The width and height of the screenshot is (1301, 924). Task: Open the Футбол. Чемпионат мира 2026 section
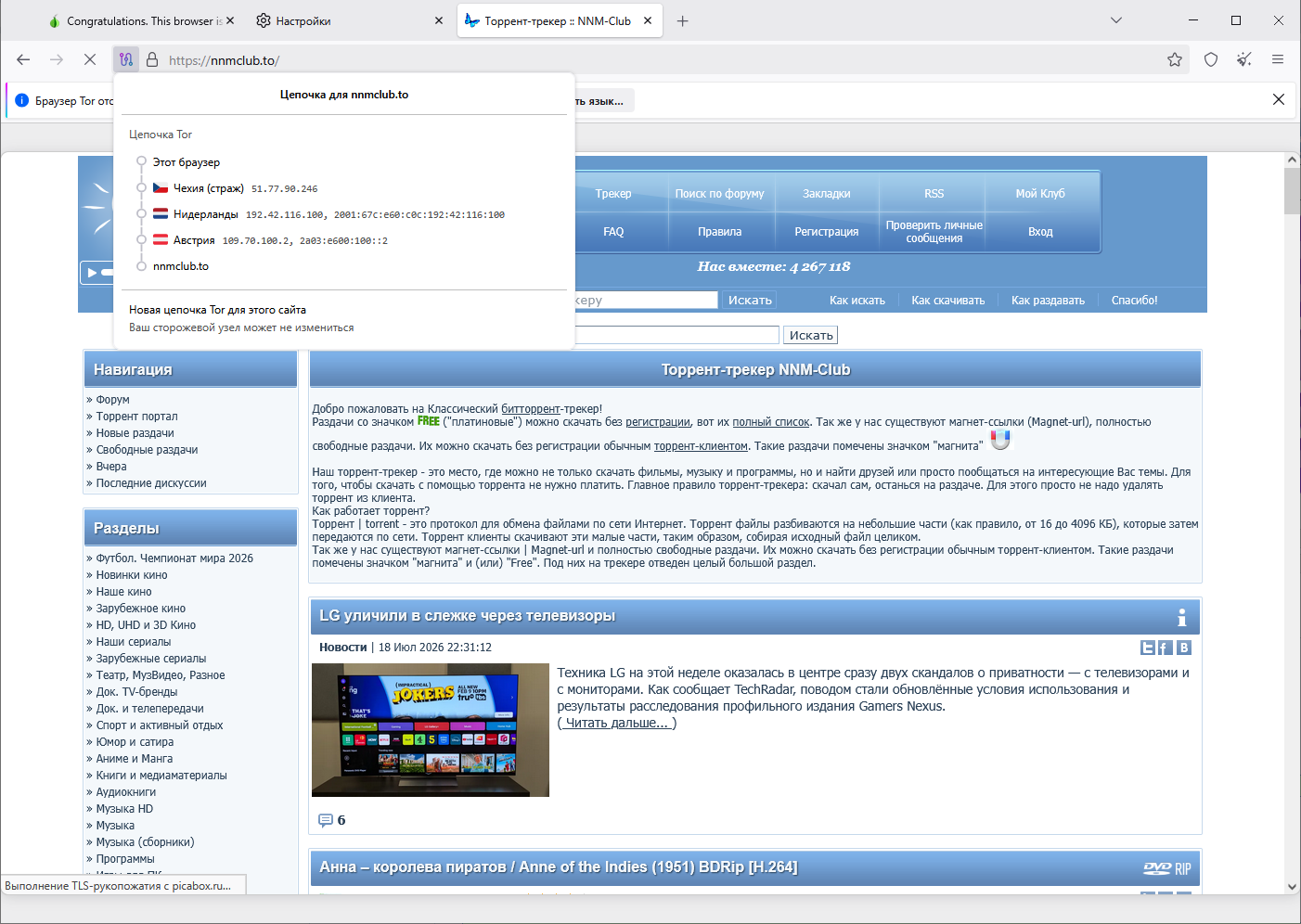coord(174,558)
